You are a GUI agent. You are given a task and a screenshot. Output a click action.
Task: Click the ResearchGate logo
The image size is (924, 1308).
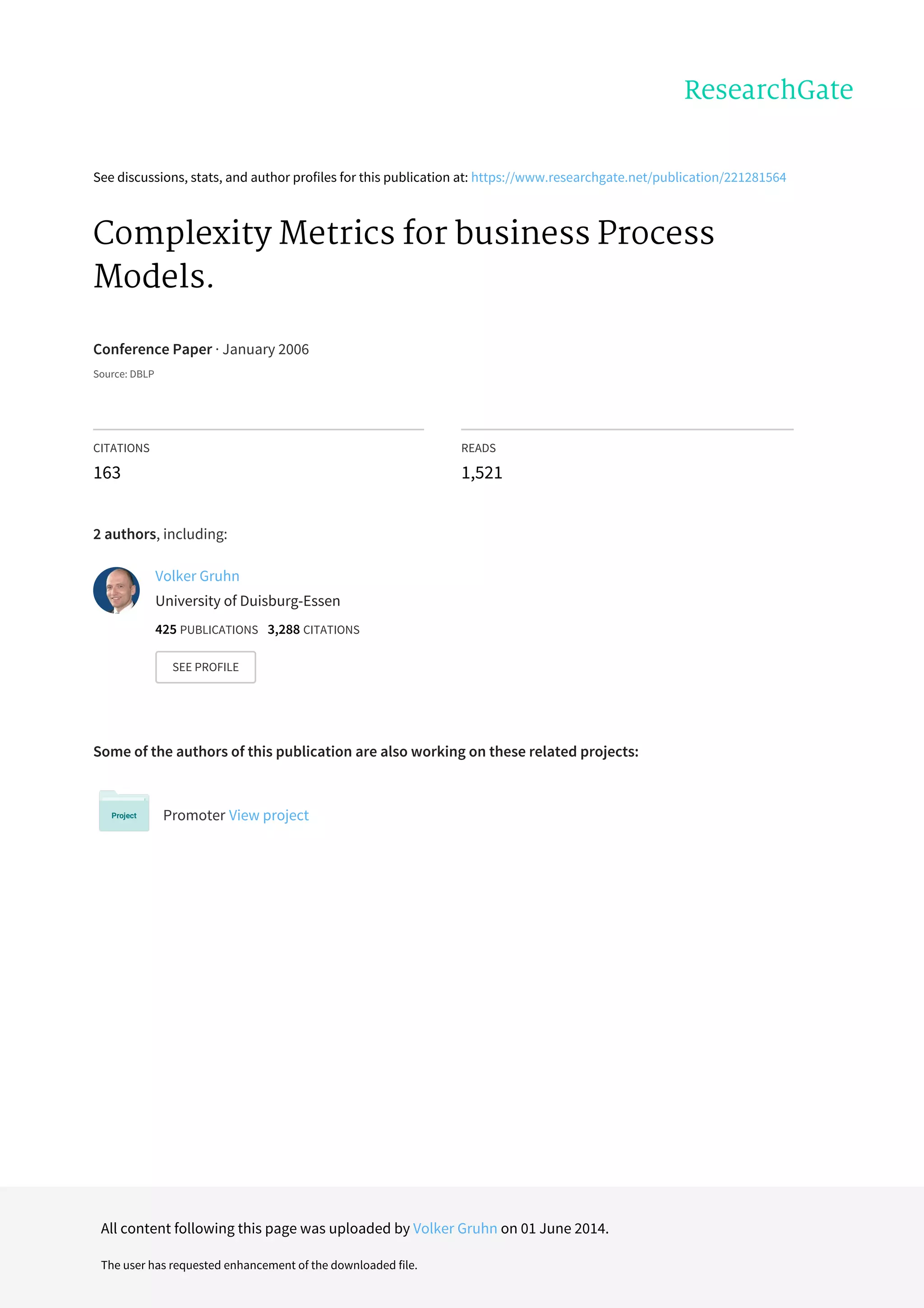pyautogui.click(x=768, y=90)
